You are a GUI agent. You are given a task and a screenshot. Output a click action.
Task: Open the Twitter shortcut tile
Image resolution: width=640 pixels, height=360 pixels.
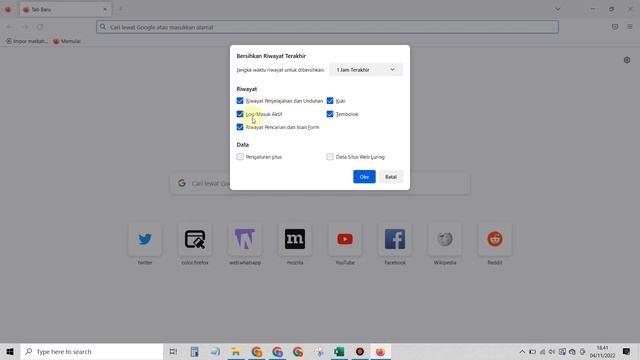point(145,240)
